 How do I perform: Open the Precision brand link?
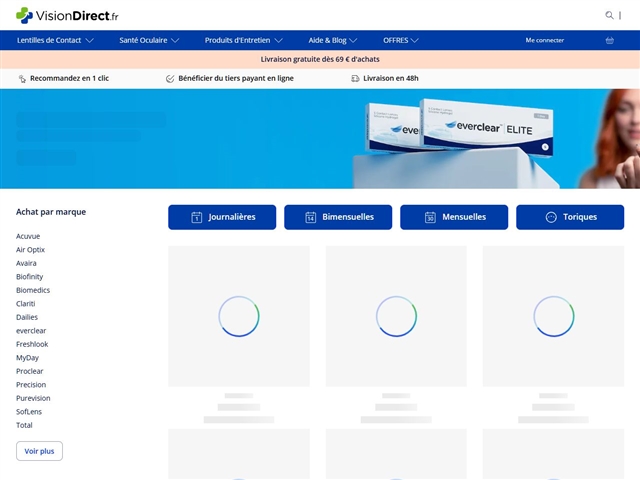[x=31, y=384]
